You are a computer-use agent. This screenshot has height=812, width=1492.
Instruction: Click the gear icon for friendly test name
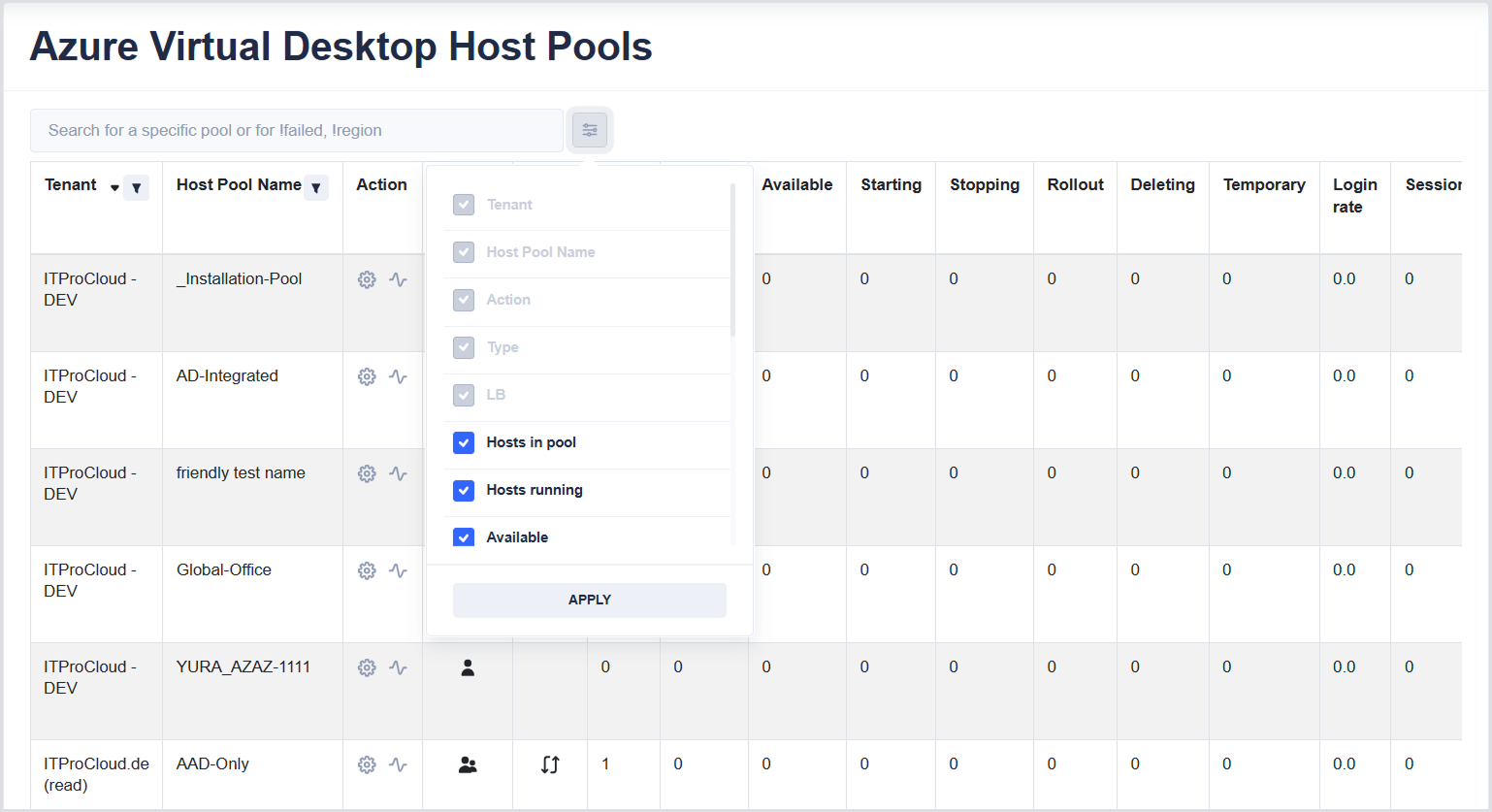[x=367, y=473]
